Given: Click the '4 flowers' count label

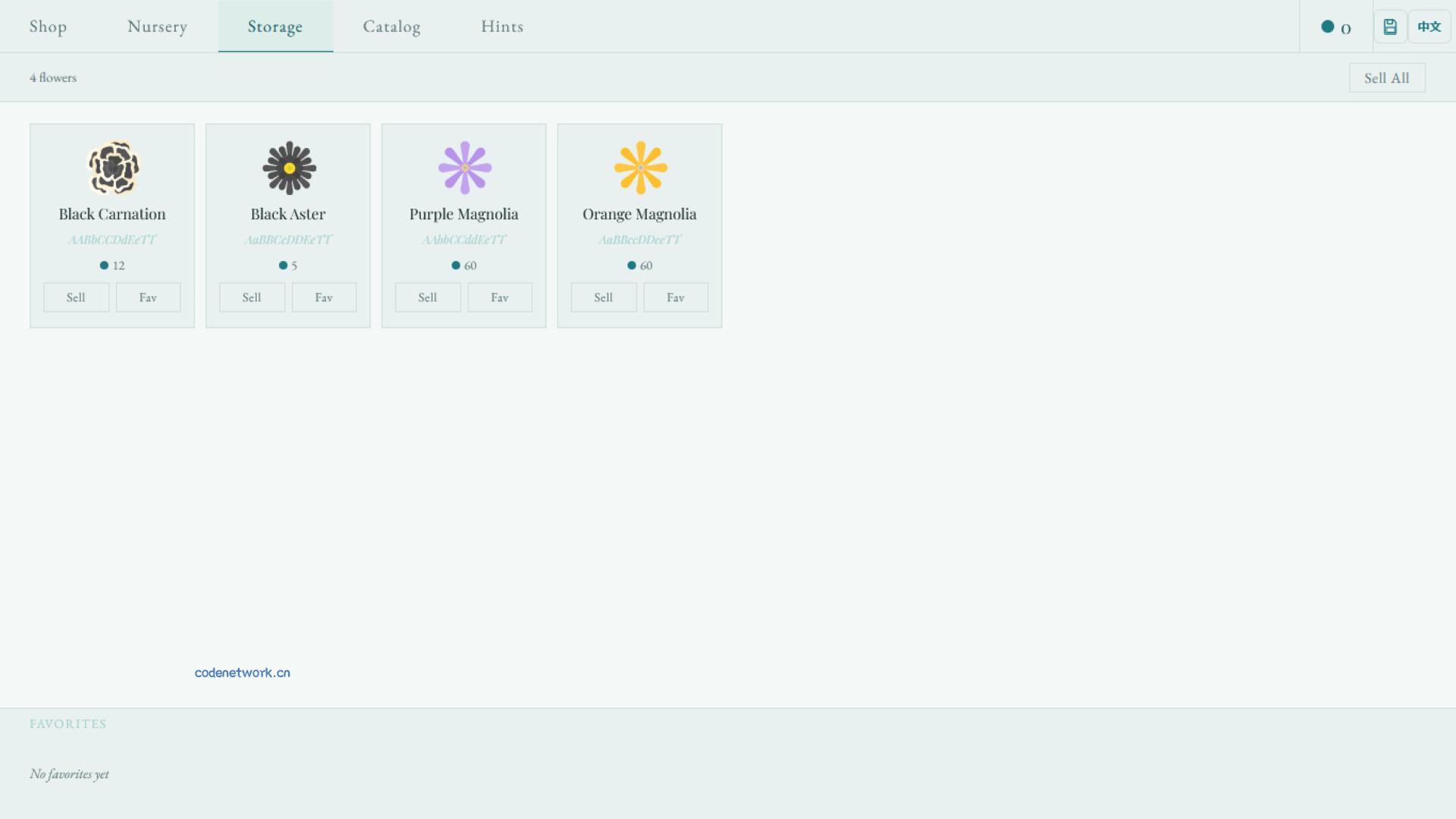Looking at the screenshot, I should coord(53,77).
